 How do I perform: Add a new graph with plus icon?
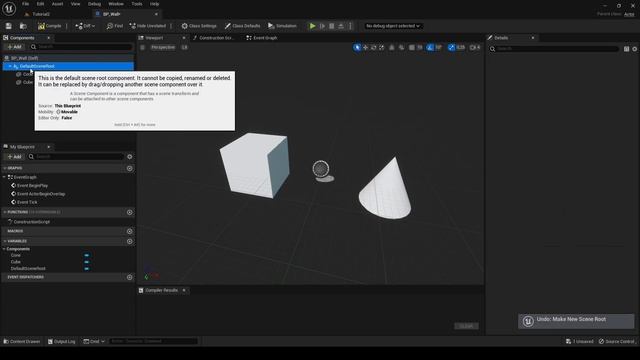point(129,168)
